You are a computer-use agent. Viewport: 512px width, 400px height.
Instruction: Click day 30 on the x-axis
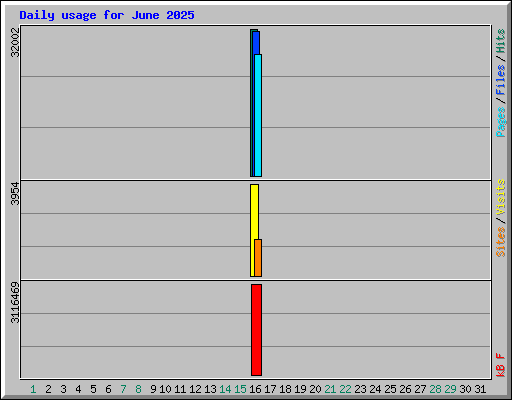click(465, 389)
